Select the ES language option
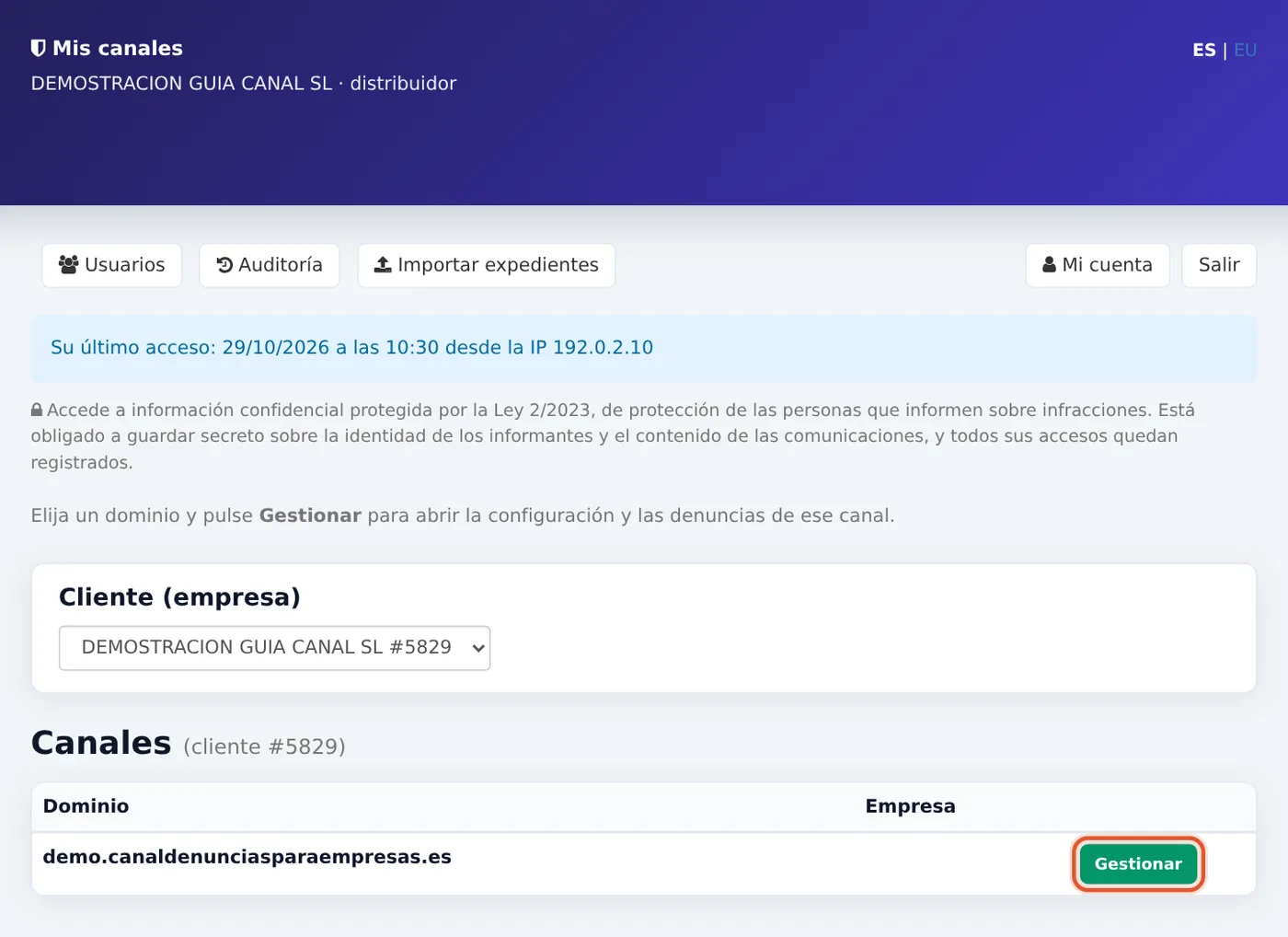This screenshot has height=937, width=1288. [1204, 51]
